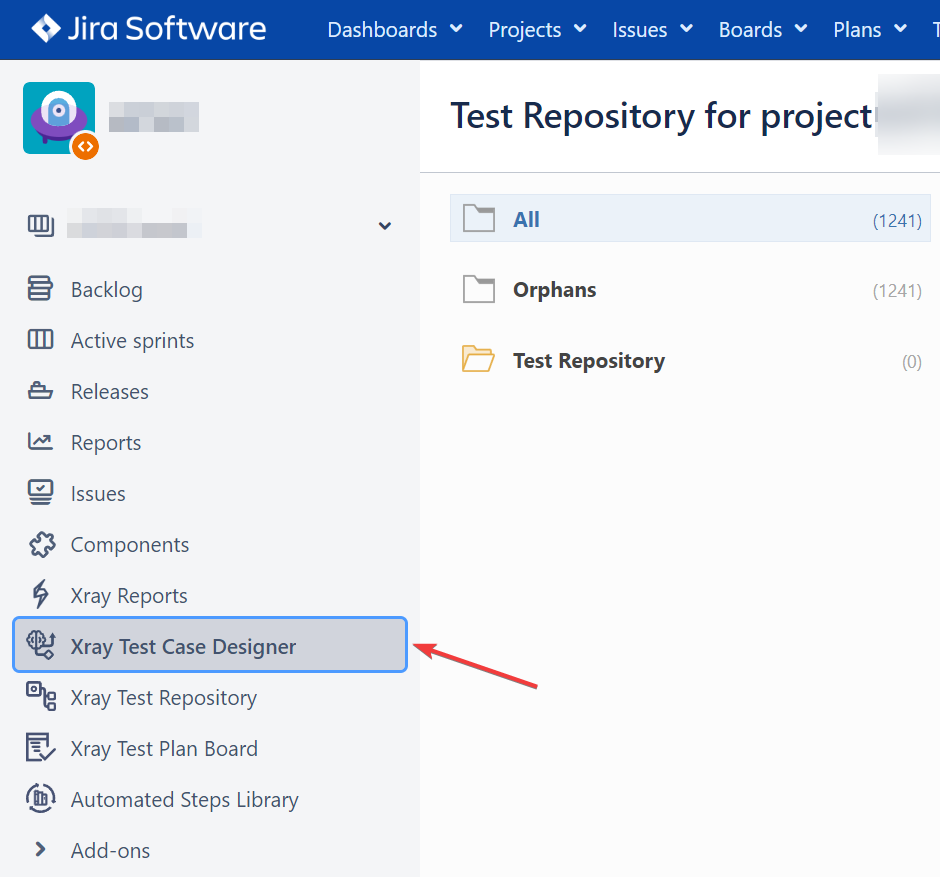The width and height of the screenshot is (940, 877).
Task: Select the Orphans folder row
Action: 690,290
